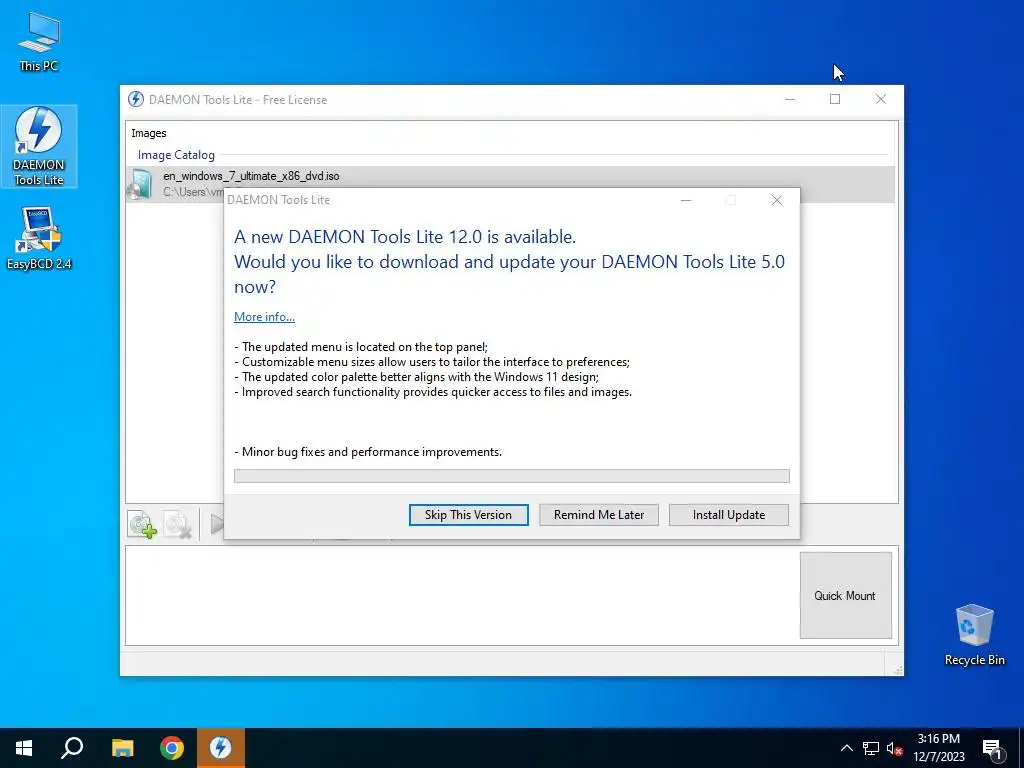The image size is (1024, 768).
Task: Open This PC desktop icon
Action: coord(39,41)
